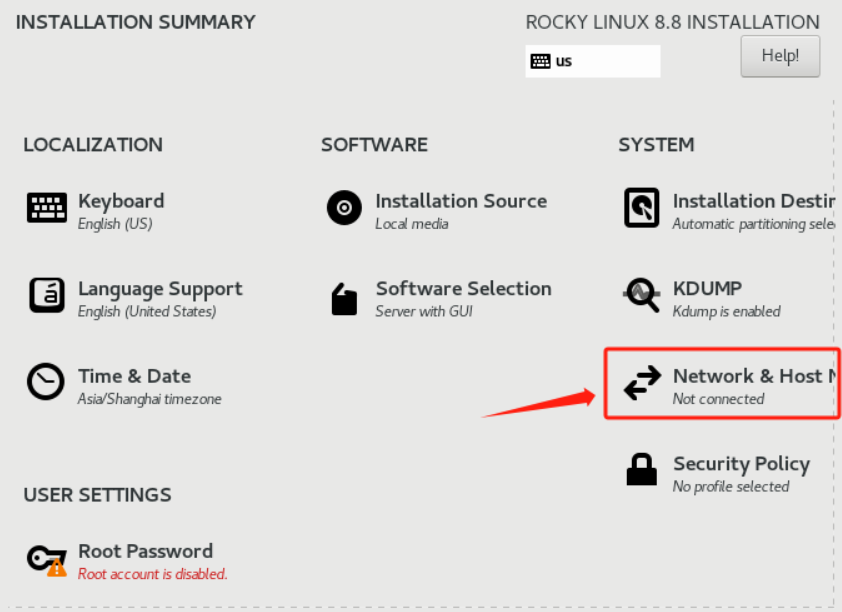Click the Language Support icon
Image resolution: width=842 pixels, height=612 pixels.
(47, 296)
